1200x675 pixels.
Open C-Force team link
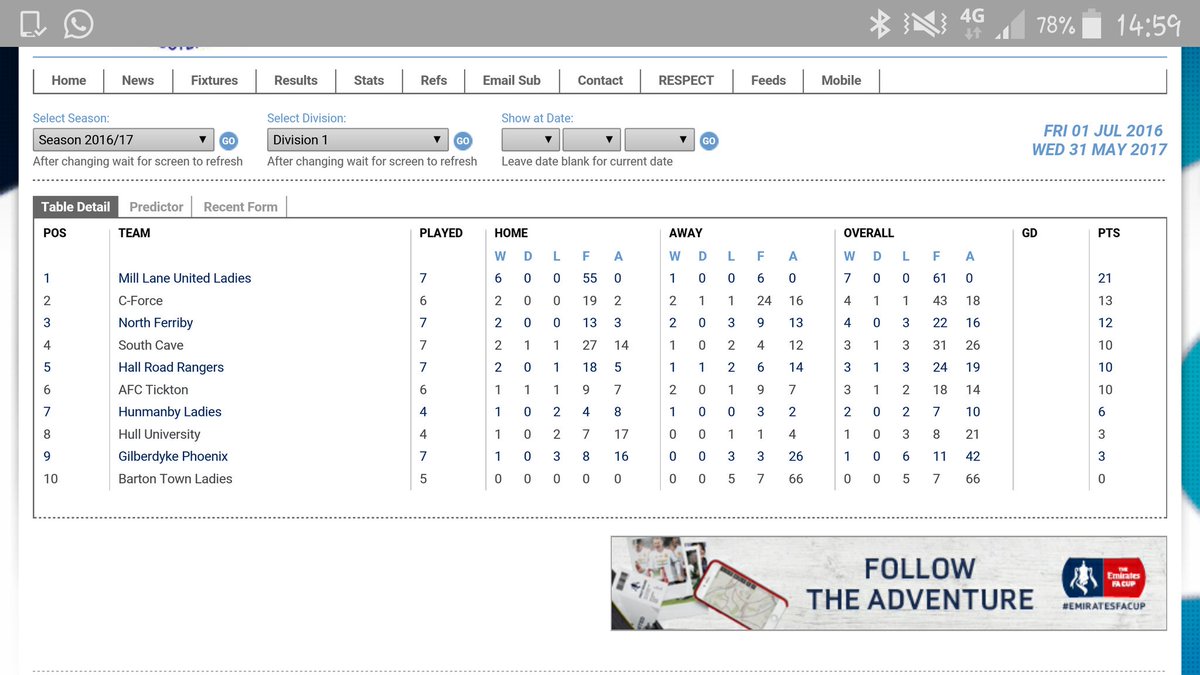140,300
